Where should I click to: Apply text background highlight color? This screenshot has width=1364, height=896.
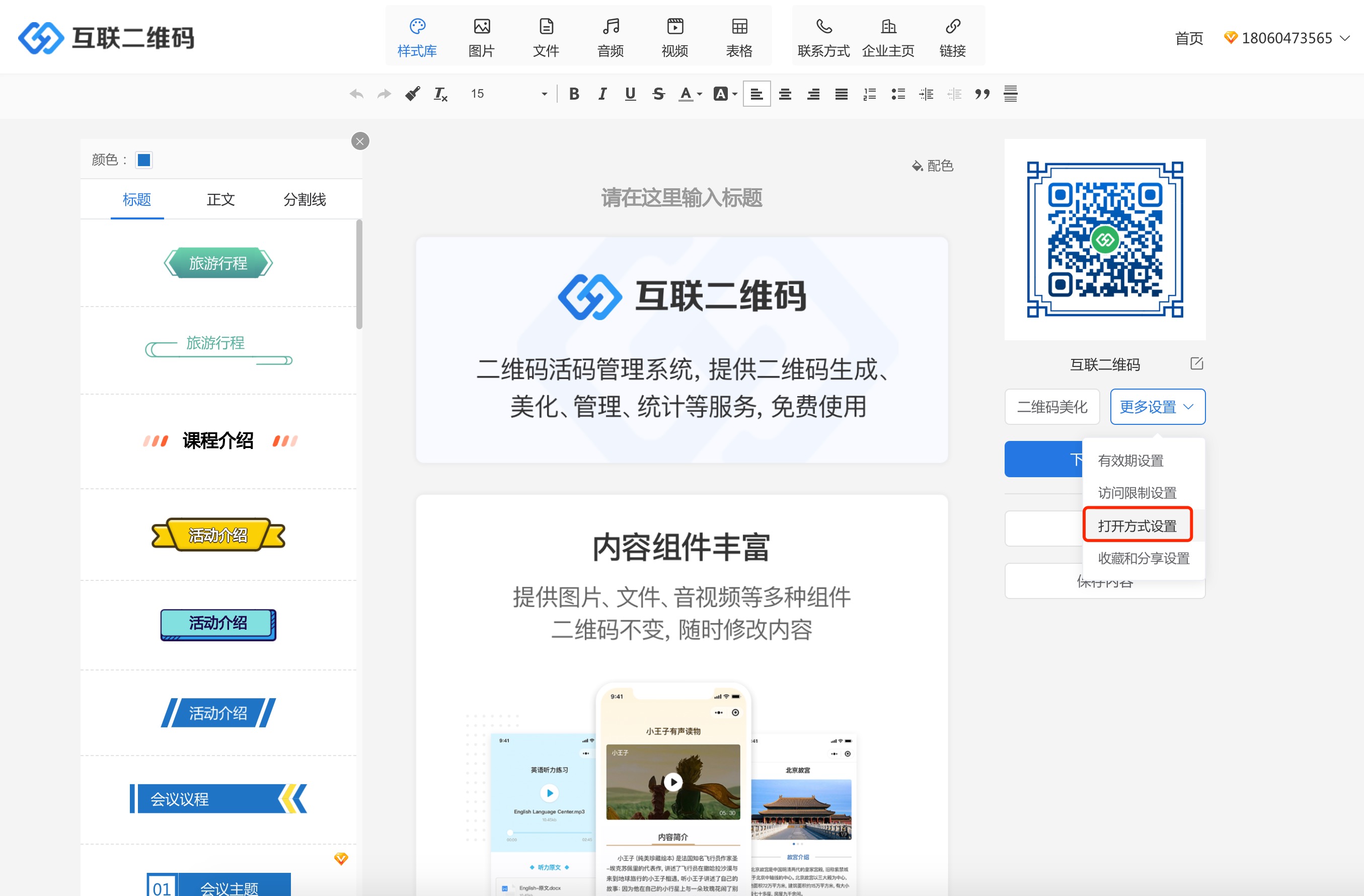pos(720,94)
